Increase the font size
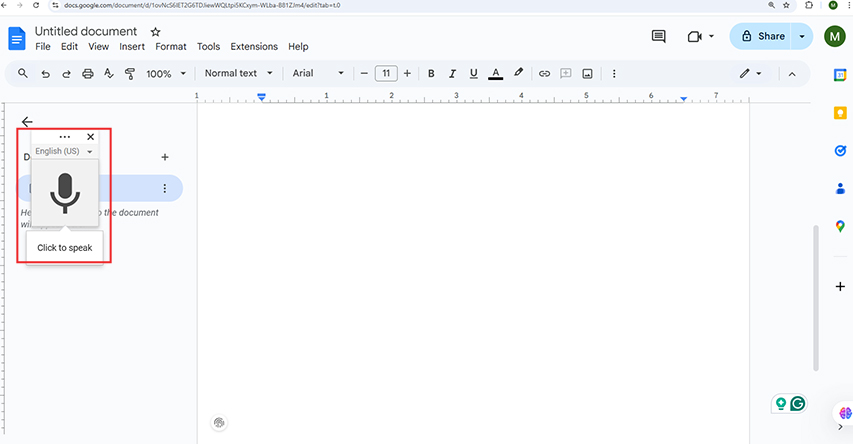 coord(407,73)
